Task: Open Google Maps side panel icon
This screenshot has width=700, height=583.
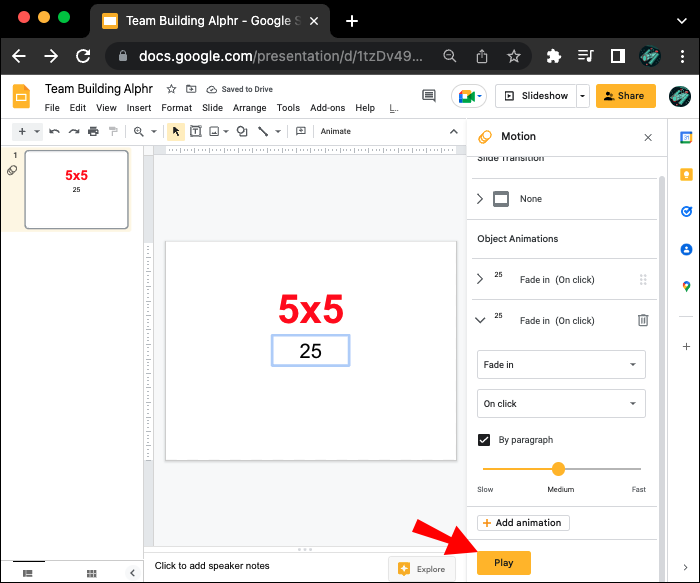Action: tap(686, 286)
